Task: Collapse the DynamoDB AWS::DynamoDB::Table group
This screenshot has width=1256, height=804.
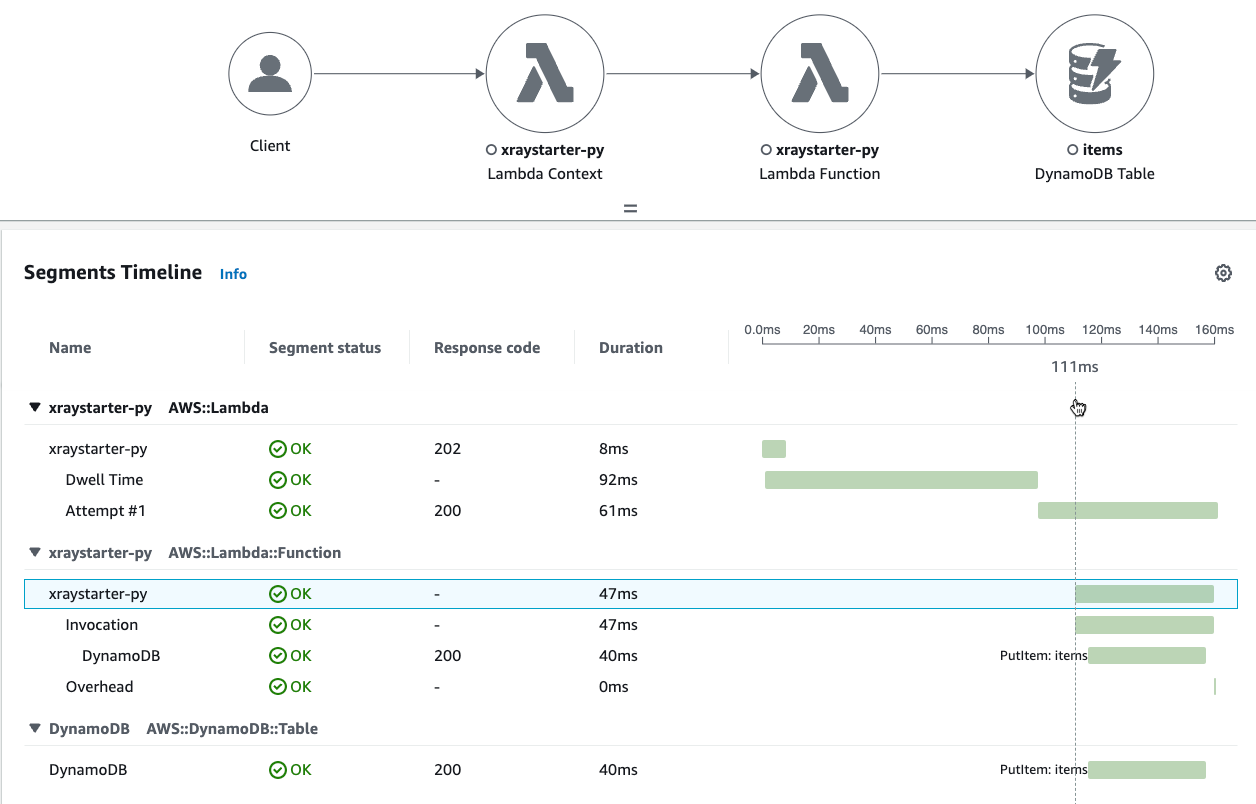Action: (35, 729)
